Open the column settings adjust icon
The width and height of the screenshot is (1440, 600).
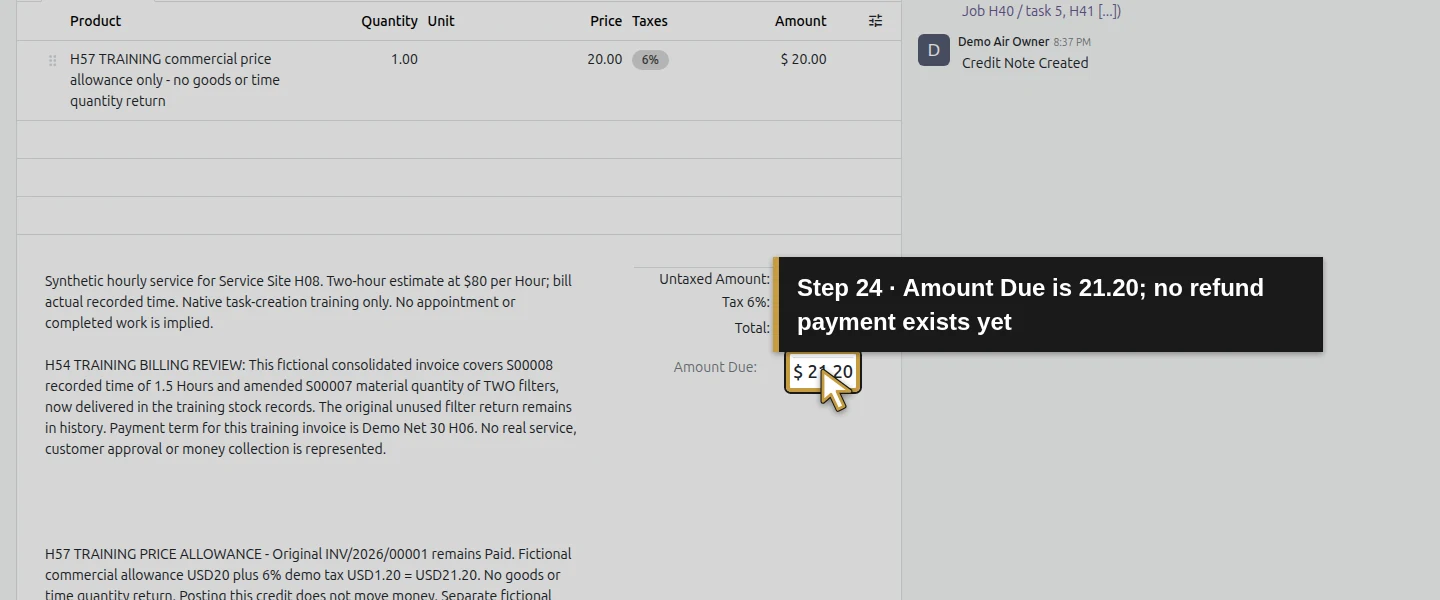(x=875, y=21)
